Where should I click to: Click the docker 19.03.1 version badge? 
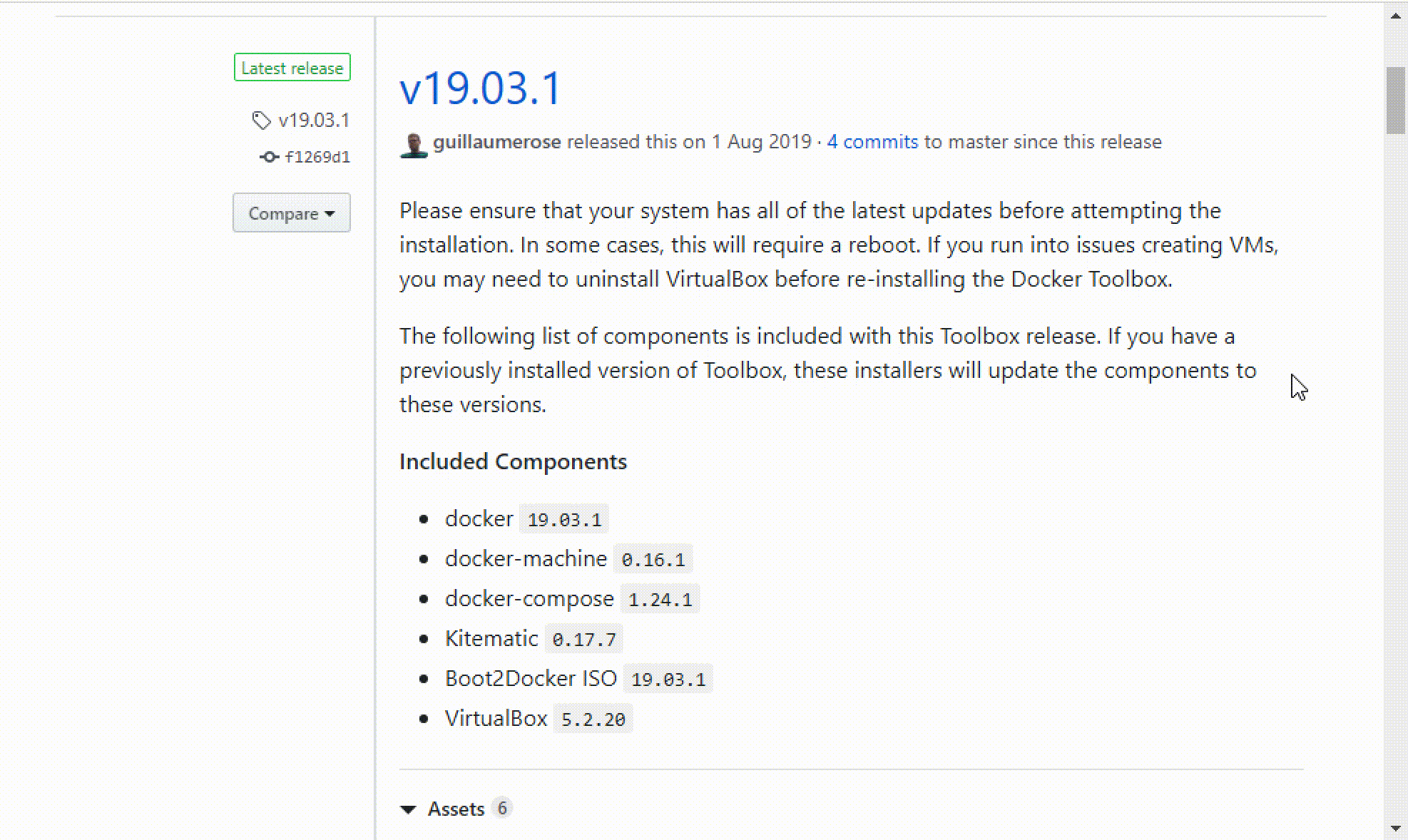pos(563,519)
